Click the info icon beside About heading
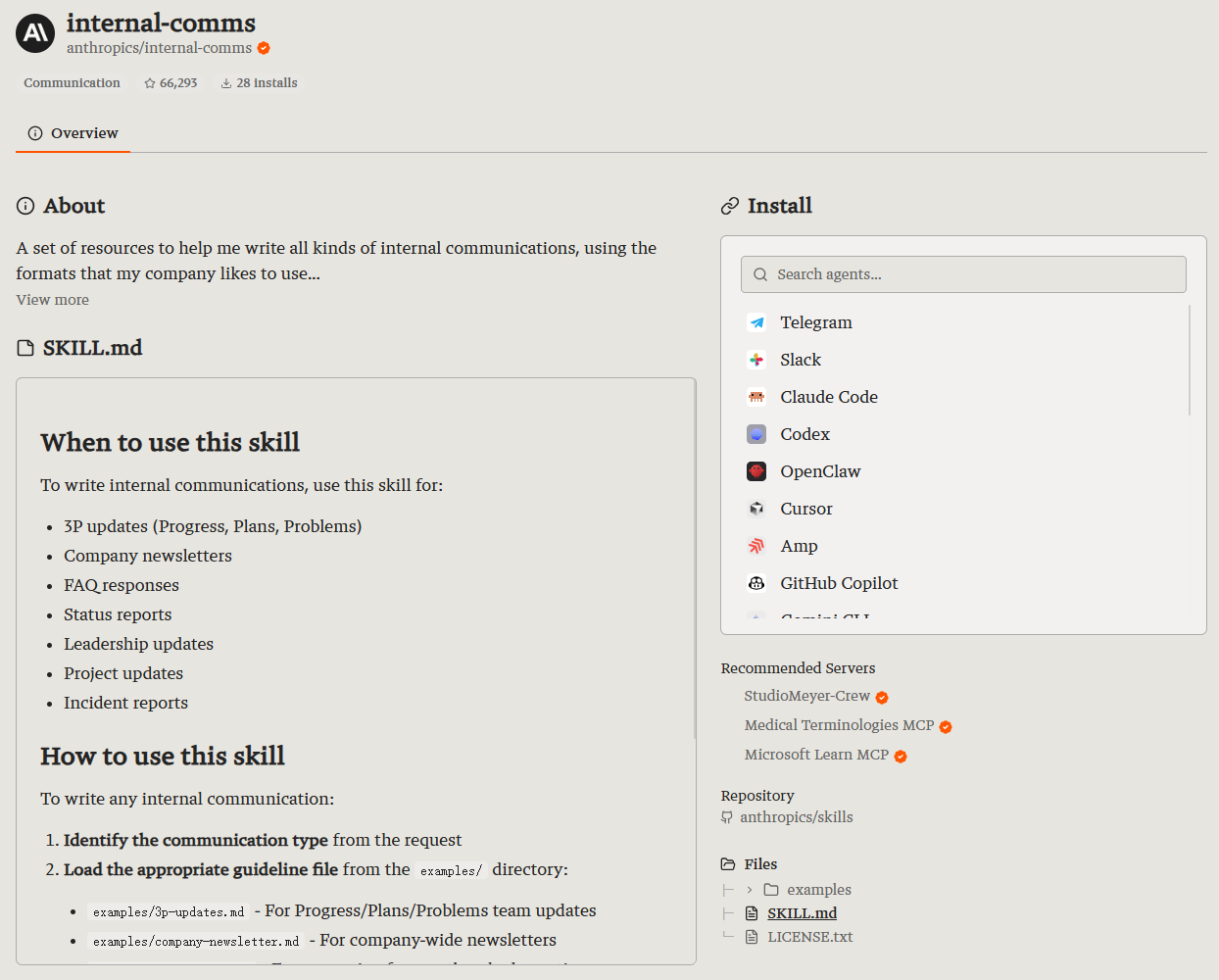This screenshot has width=1219, height=980. coord(25,206)
